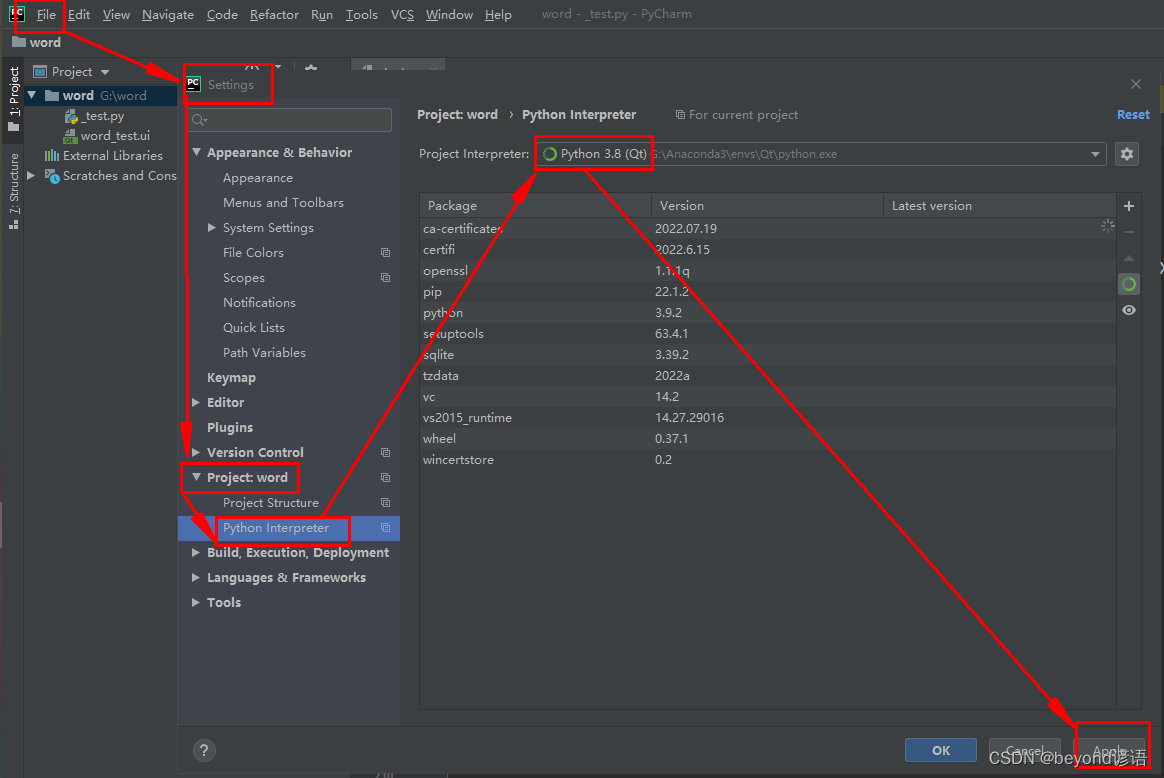Select the openssl package row

(x=768, y=270)
